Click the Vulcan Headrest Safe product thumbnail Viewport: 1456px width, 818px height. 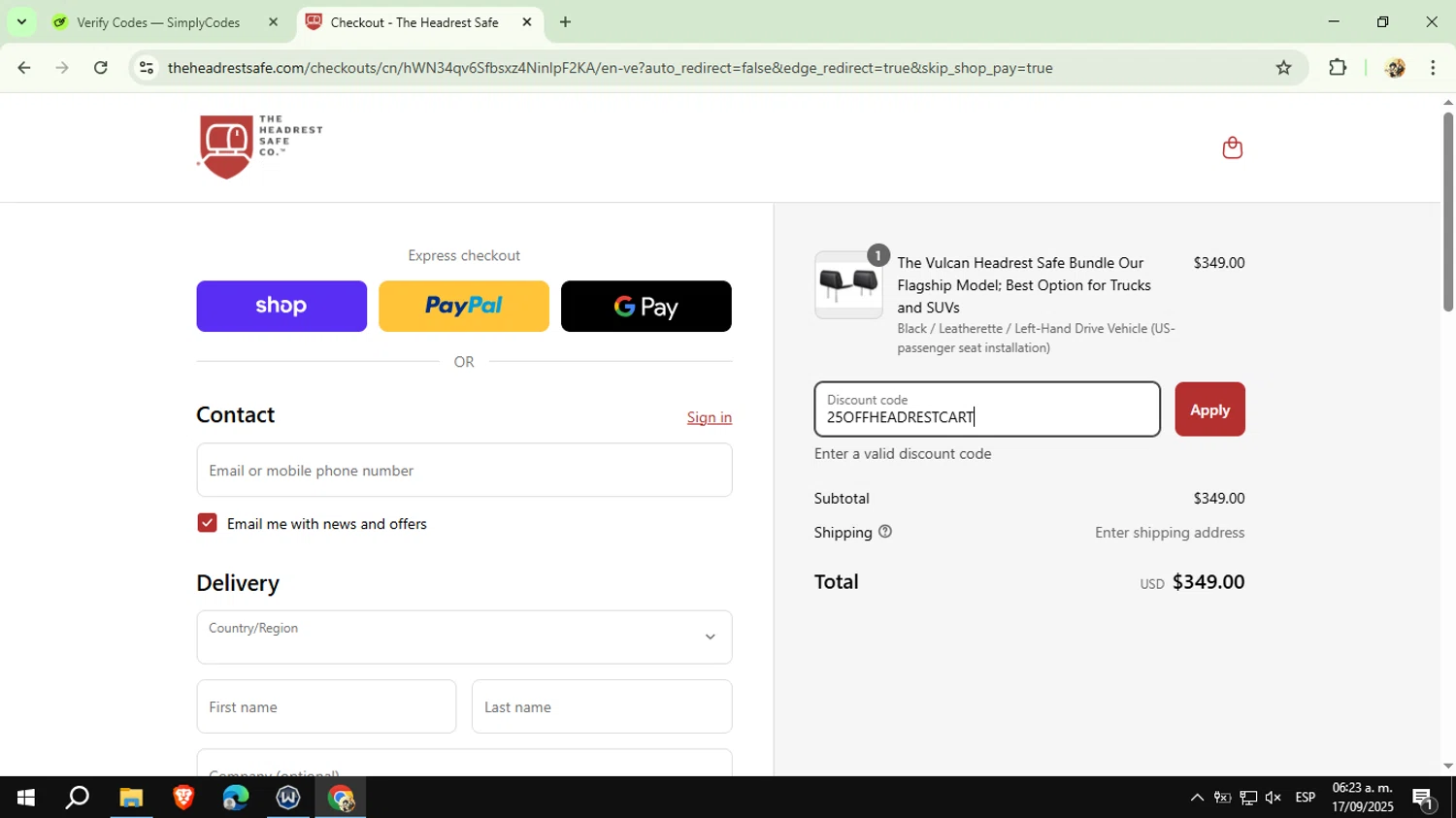click(848, 284)
